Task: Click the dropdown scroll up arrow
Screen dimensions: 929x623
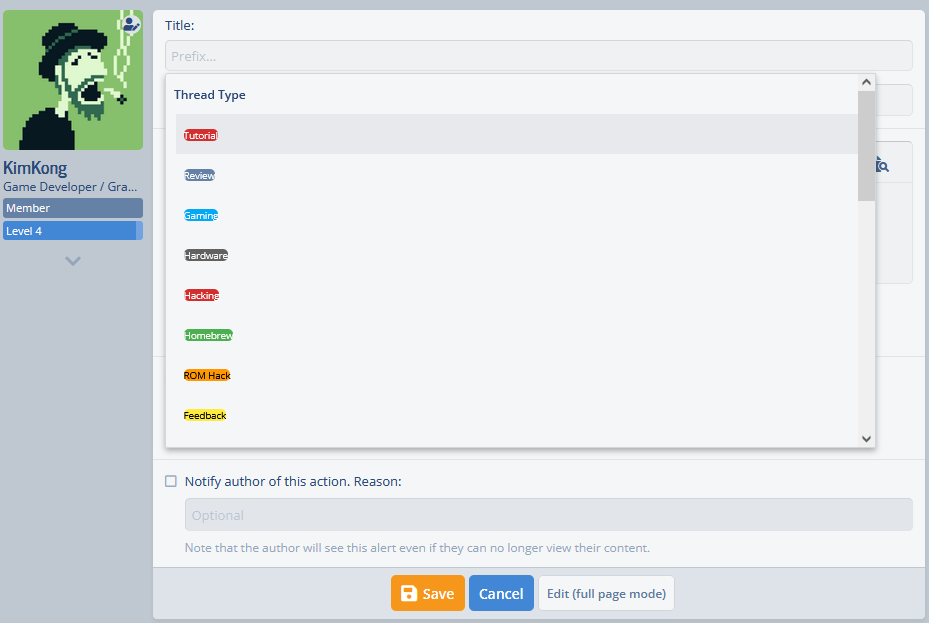Action: [866, 82]
